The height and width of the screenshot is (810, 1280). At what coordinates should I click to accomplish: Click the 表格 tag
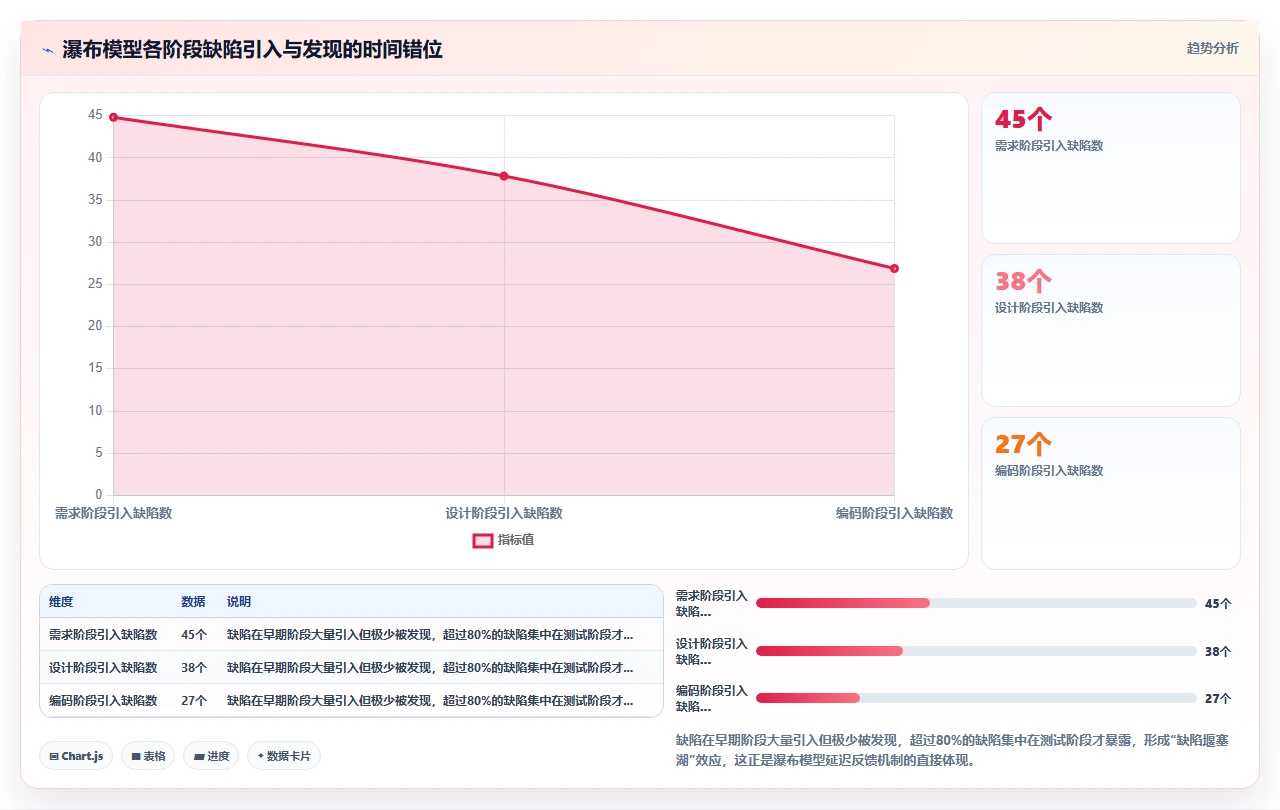[x=149, y=756]
